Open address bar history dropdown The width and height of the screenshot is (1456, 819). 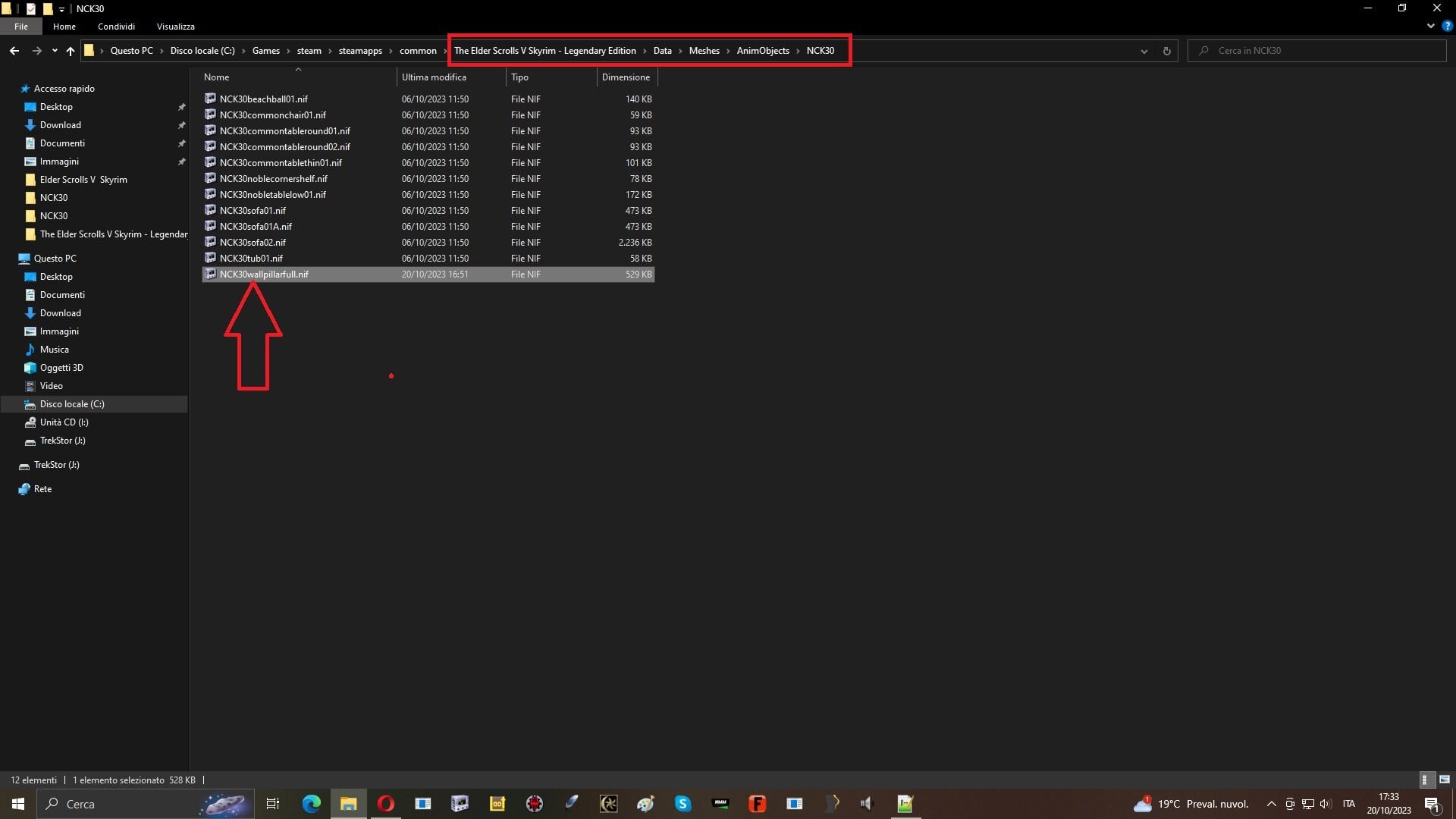tap(1144, 51)
